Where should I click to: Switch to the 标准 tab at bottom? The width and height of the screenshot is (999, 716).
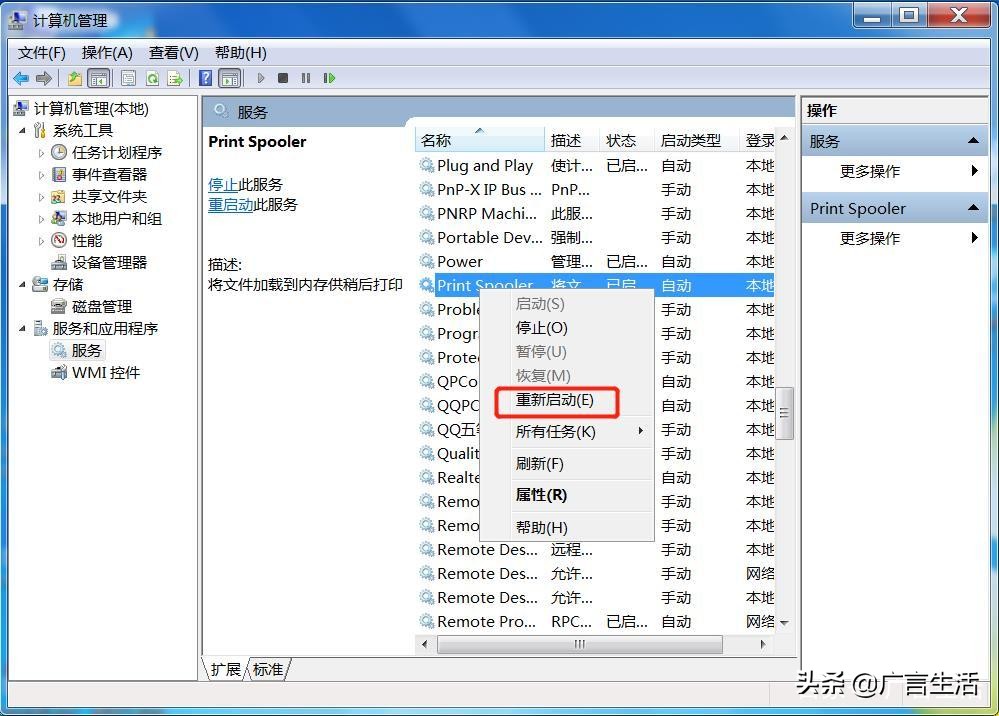[x=266, y=669]
